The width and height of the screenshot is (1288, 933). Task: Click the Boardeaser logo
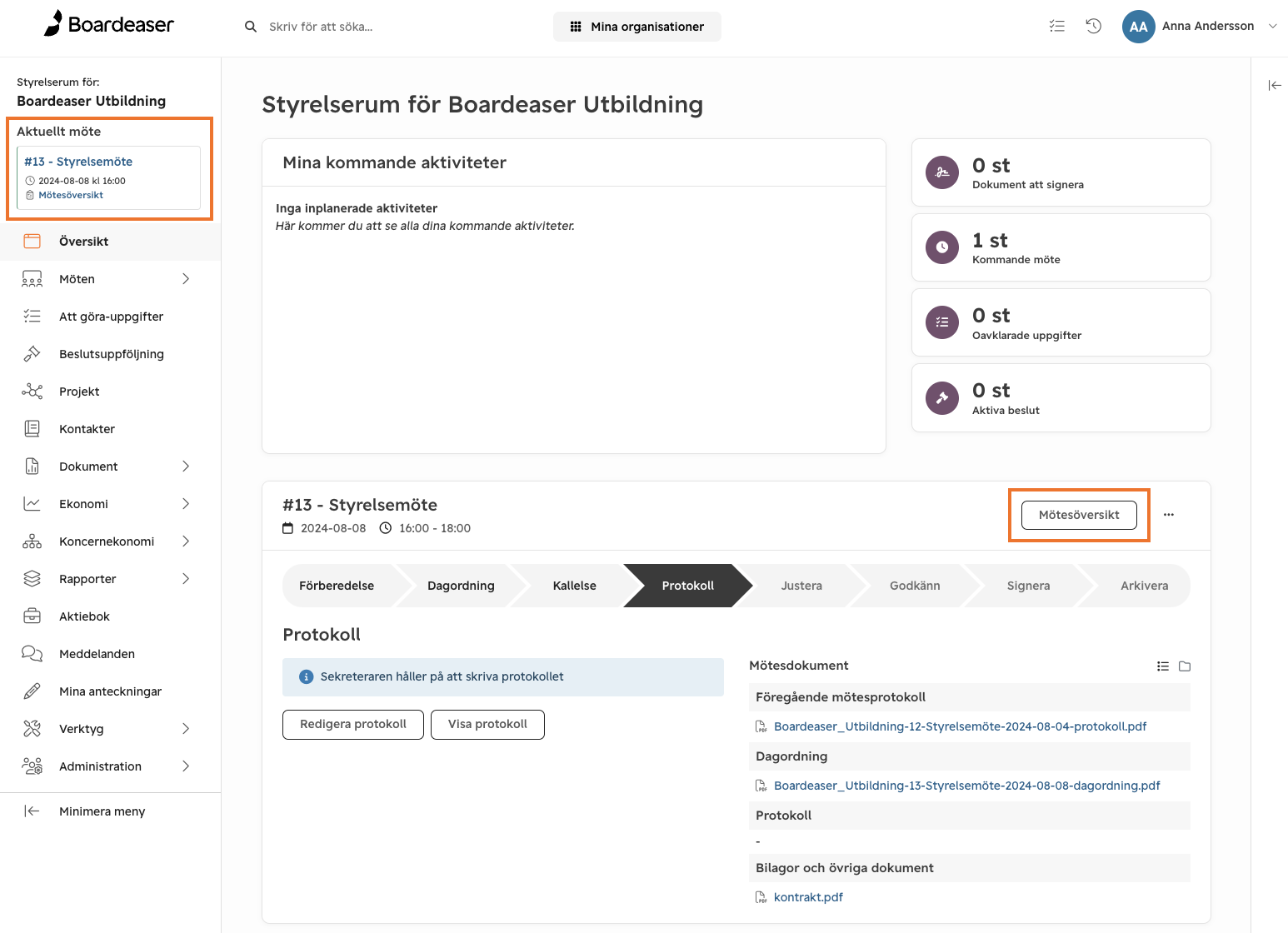[x=109, y=24]
